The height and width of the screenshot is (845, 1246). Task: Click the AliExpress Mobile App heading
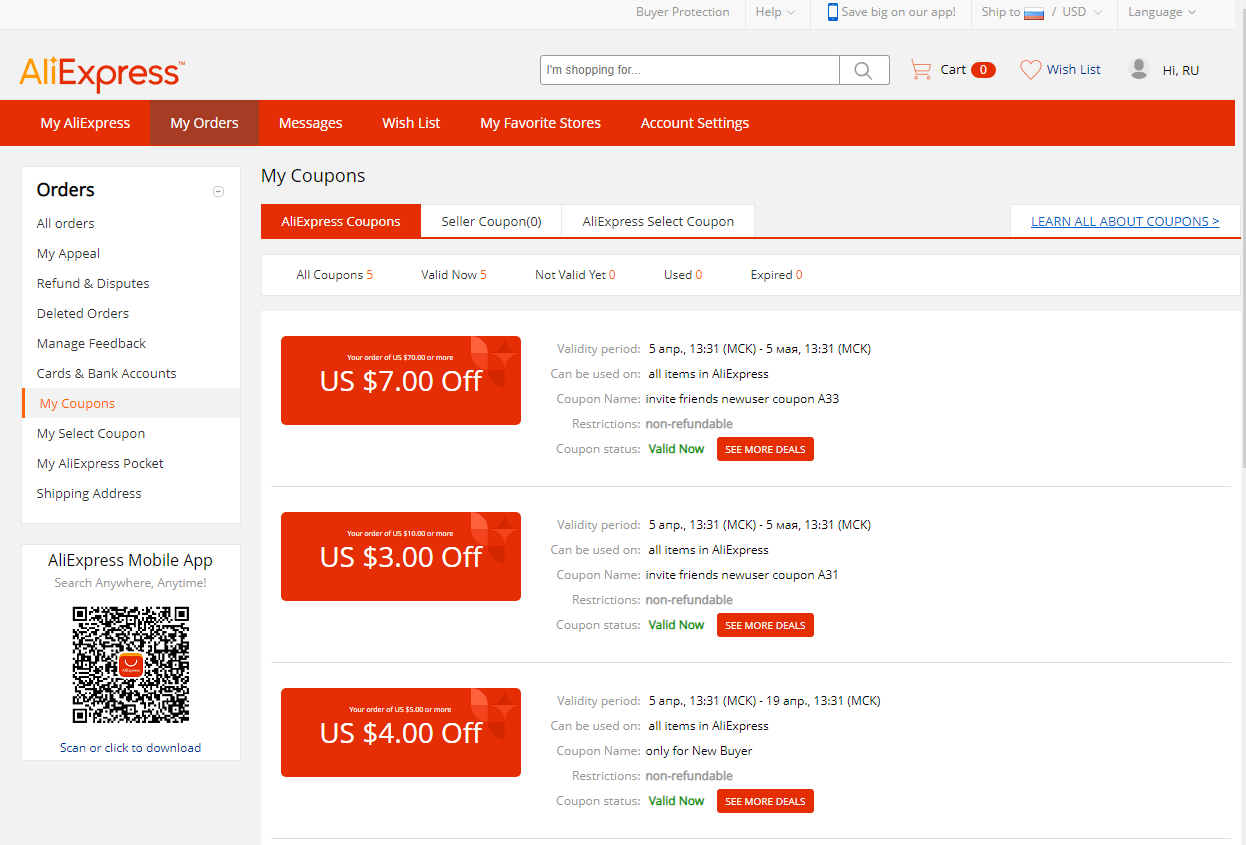click(131, 560)
